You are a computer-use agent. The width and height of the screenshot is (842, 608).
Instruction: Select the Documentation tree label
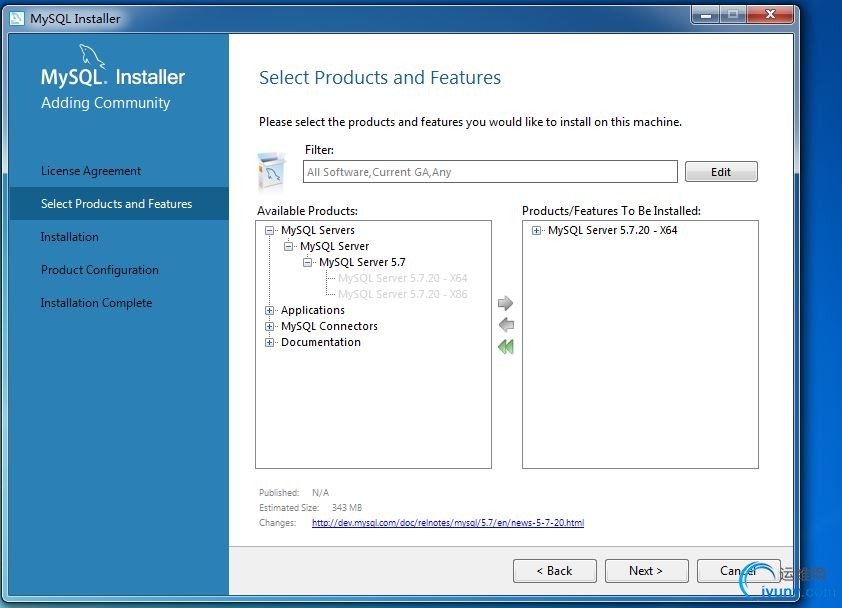[321, 342]
